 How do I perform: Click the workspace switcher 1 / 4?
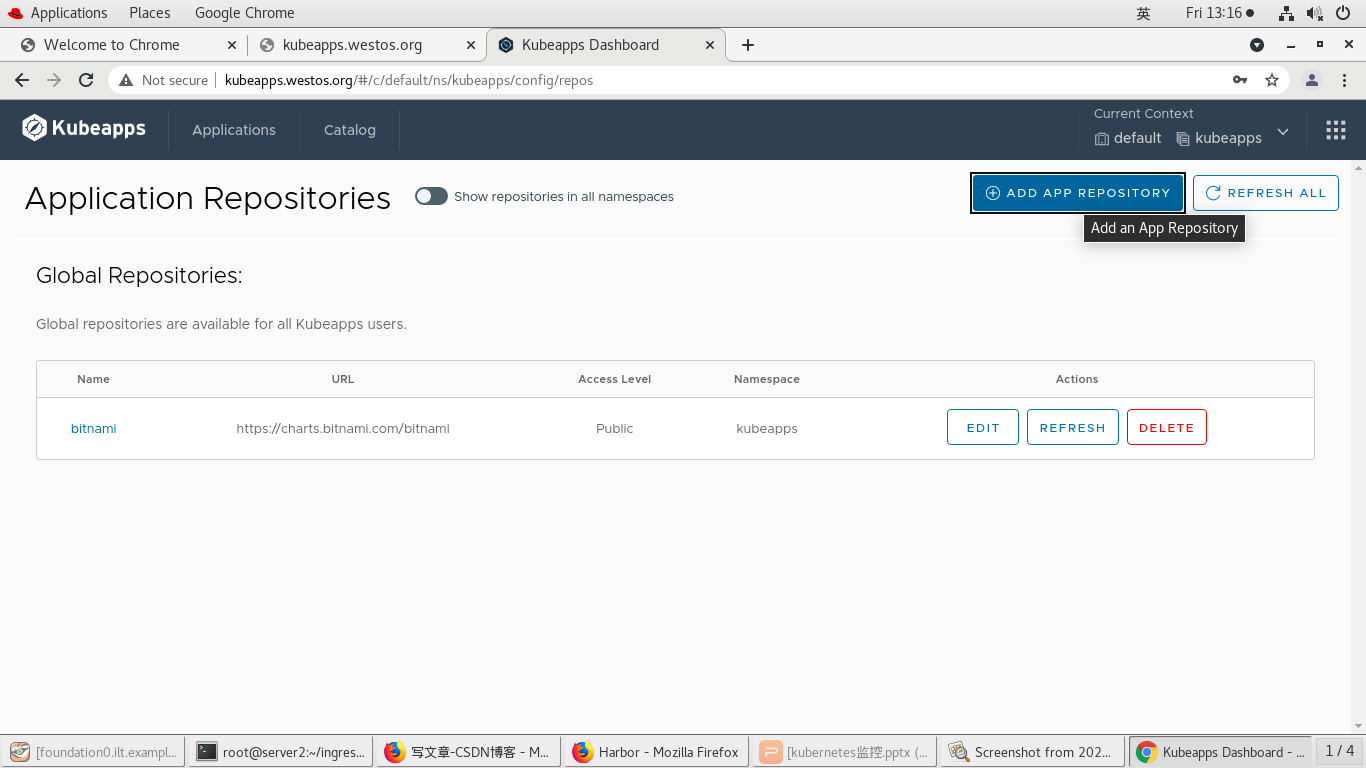[x=1340, y=751]
